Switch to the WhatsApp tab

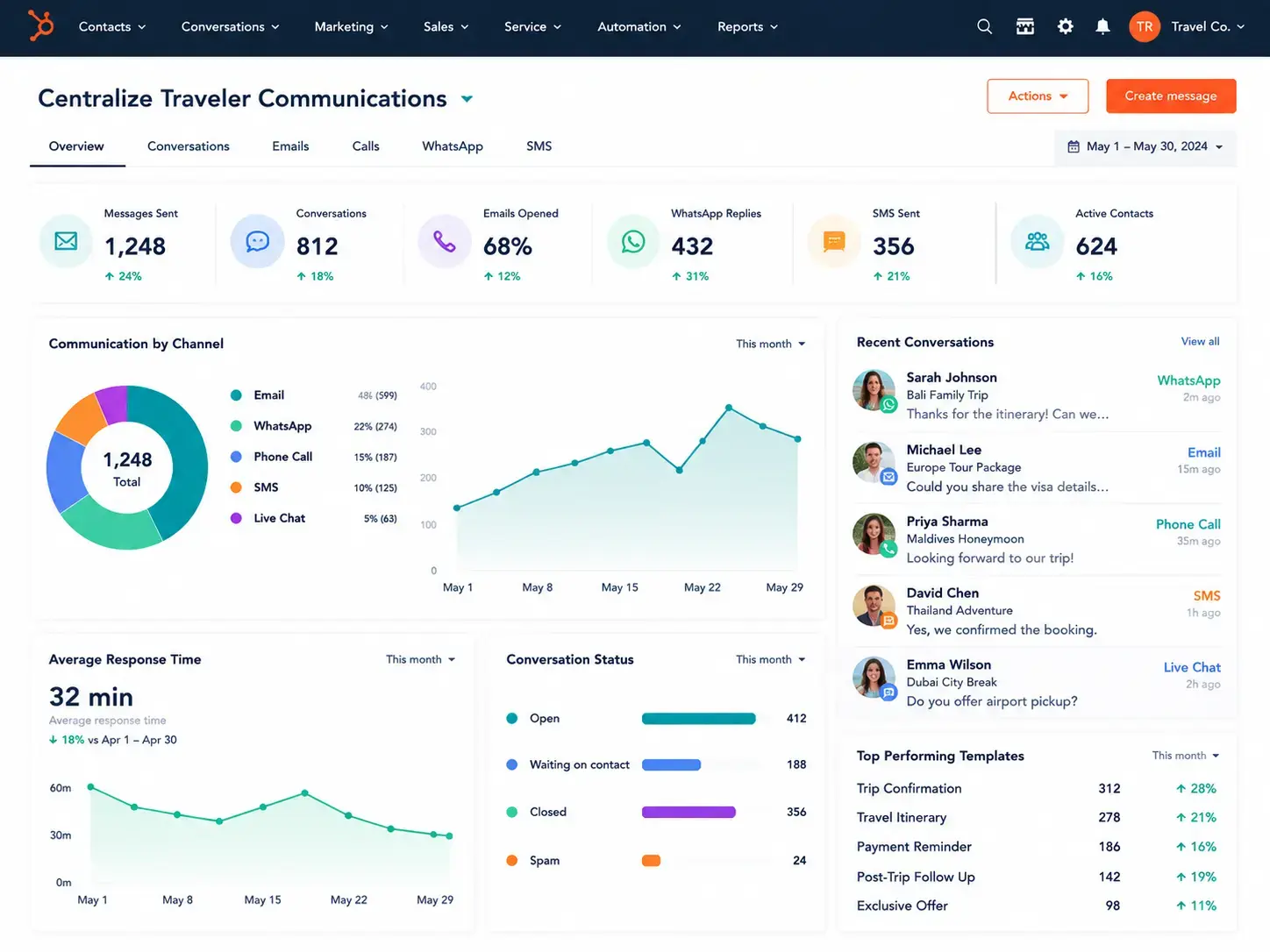click(453, 146)
